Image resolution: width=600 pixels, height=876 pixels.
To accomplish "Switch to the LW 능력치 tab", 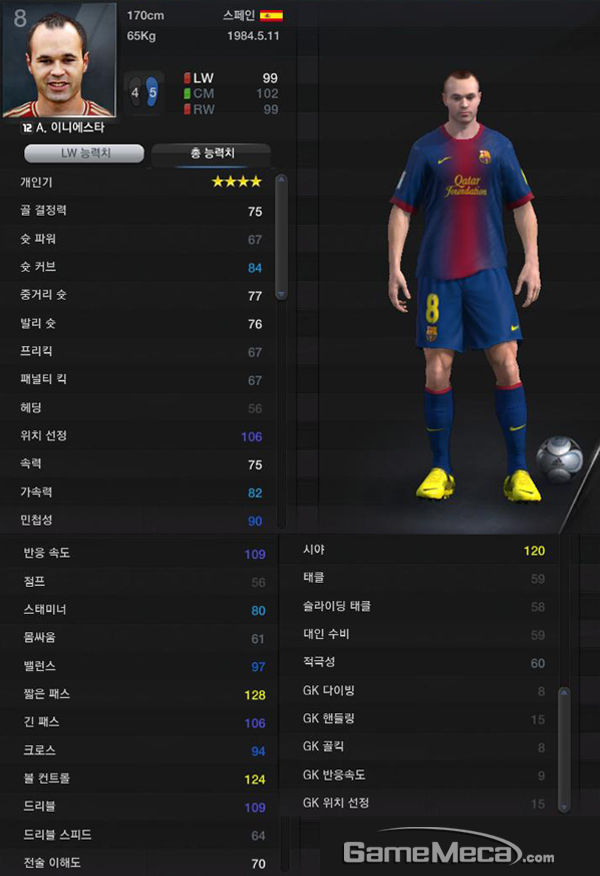I will [x=84, y=153].
